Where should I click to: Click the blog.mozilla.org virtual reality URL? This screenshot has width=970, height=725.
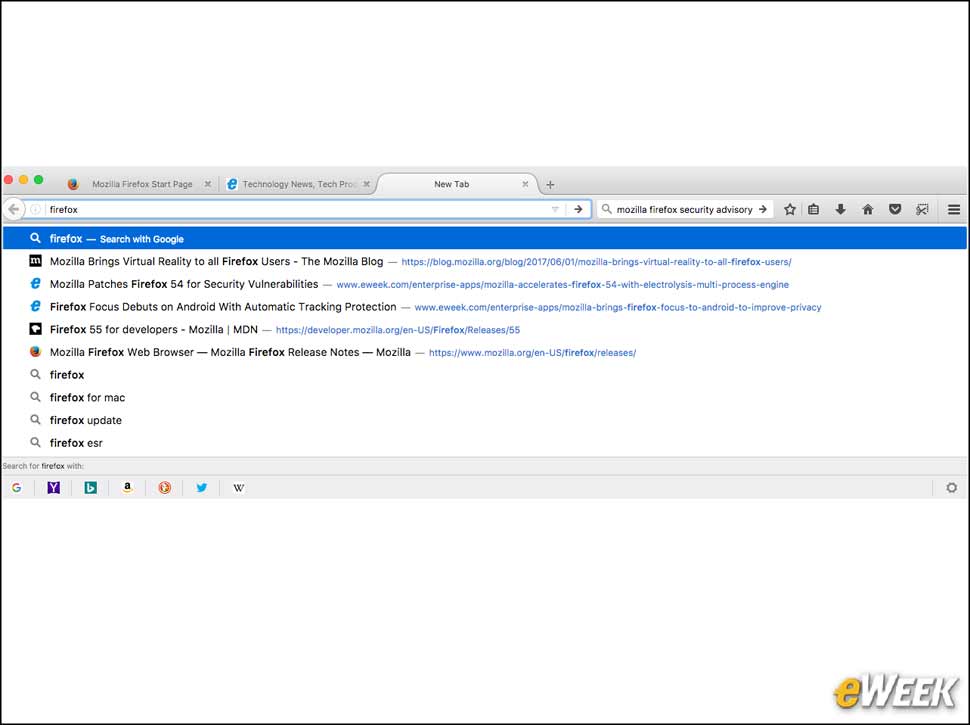(x=596, y=262)
